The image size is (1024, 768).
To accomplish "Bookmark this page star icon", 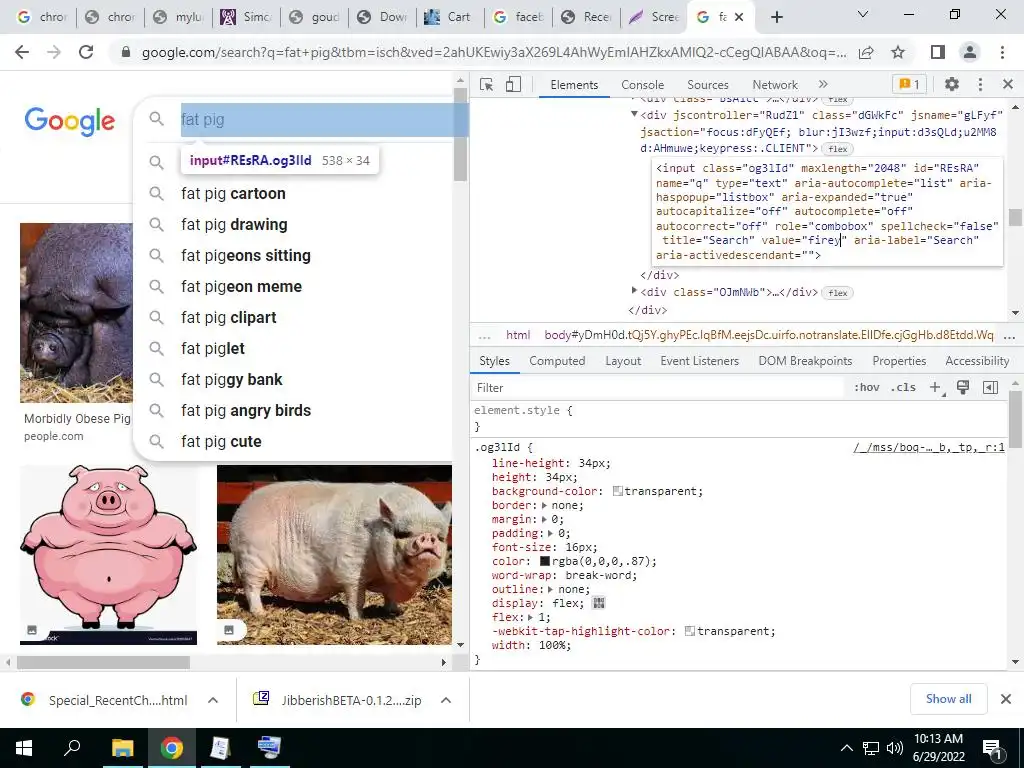I will coord(898,52).
